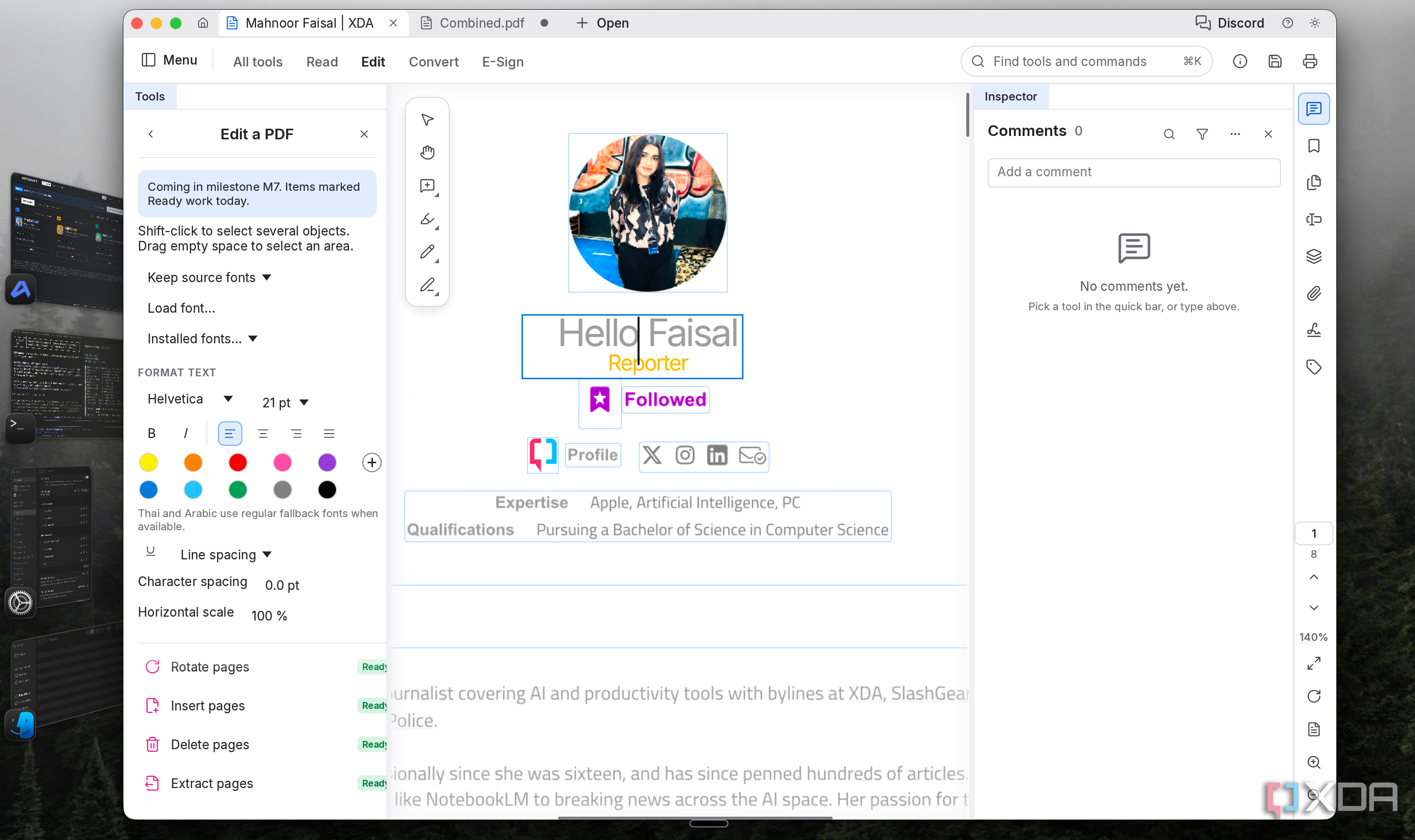Open comments more options ellipsis

[1235, 134]
